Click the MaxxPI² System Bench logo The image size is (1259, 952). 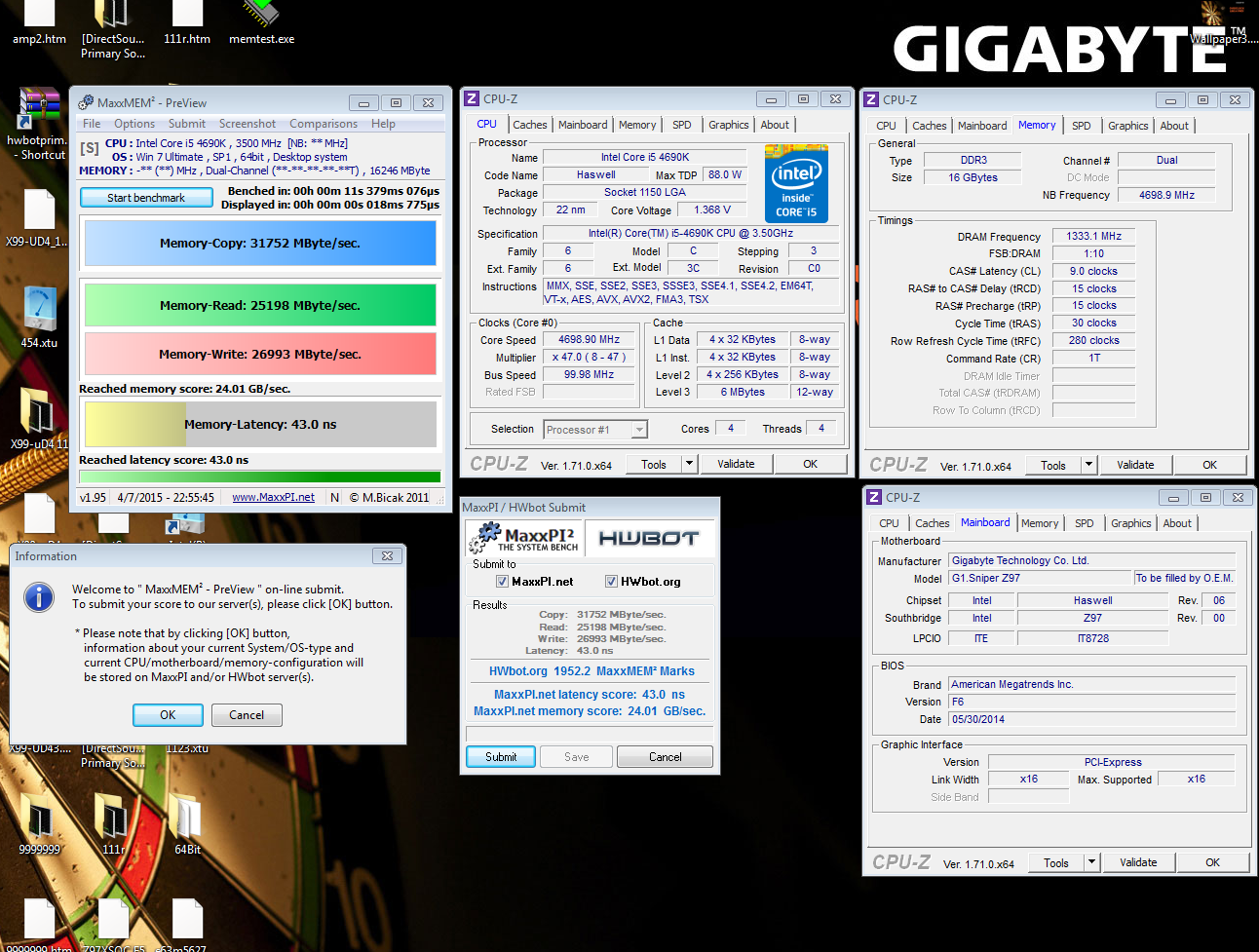(x=524, y=538)
